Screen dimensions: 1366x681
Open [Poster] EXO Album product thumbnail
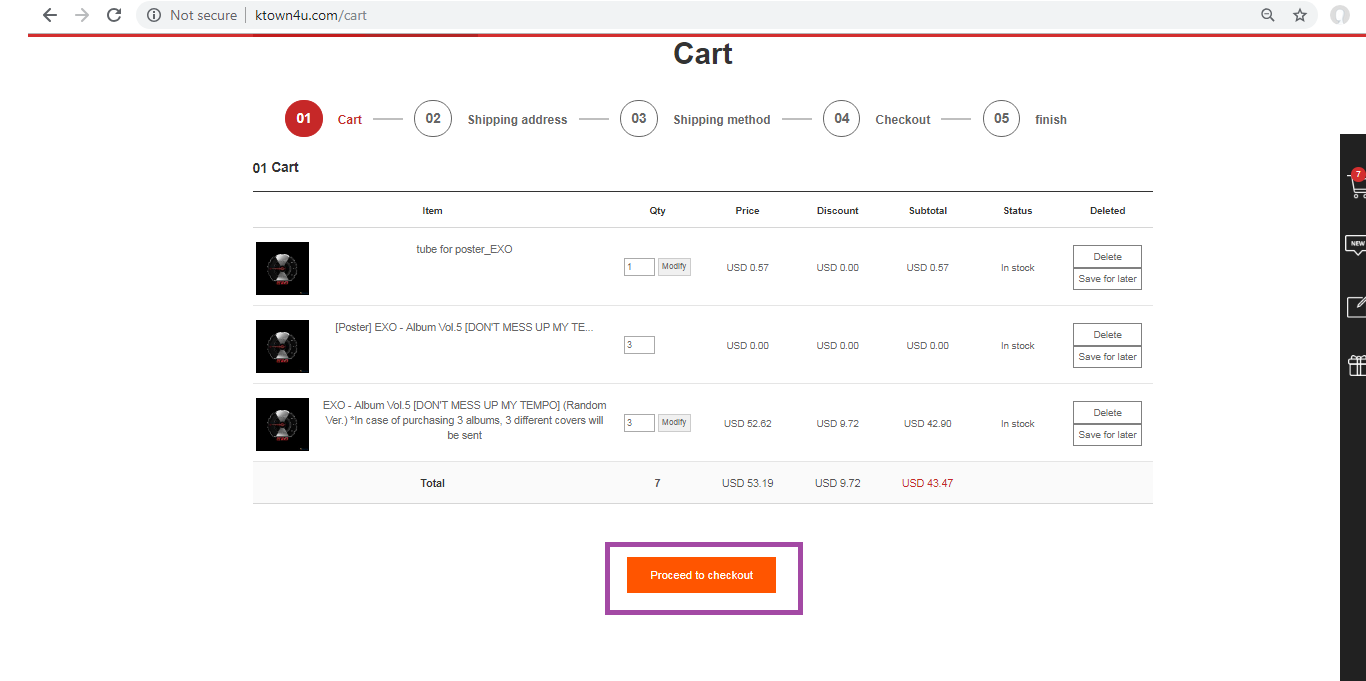(282, 346)
